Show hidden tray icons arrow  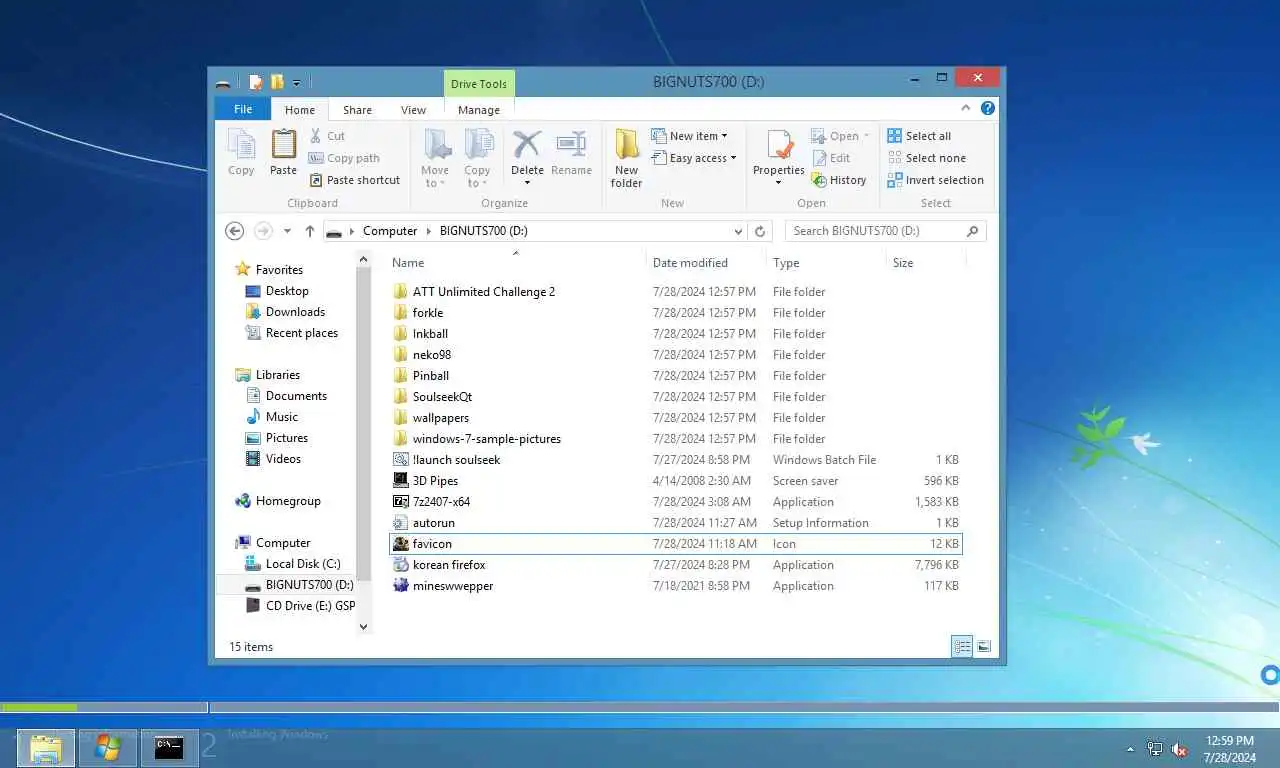pos(1131,749)
